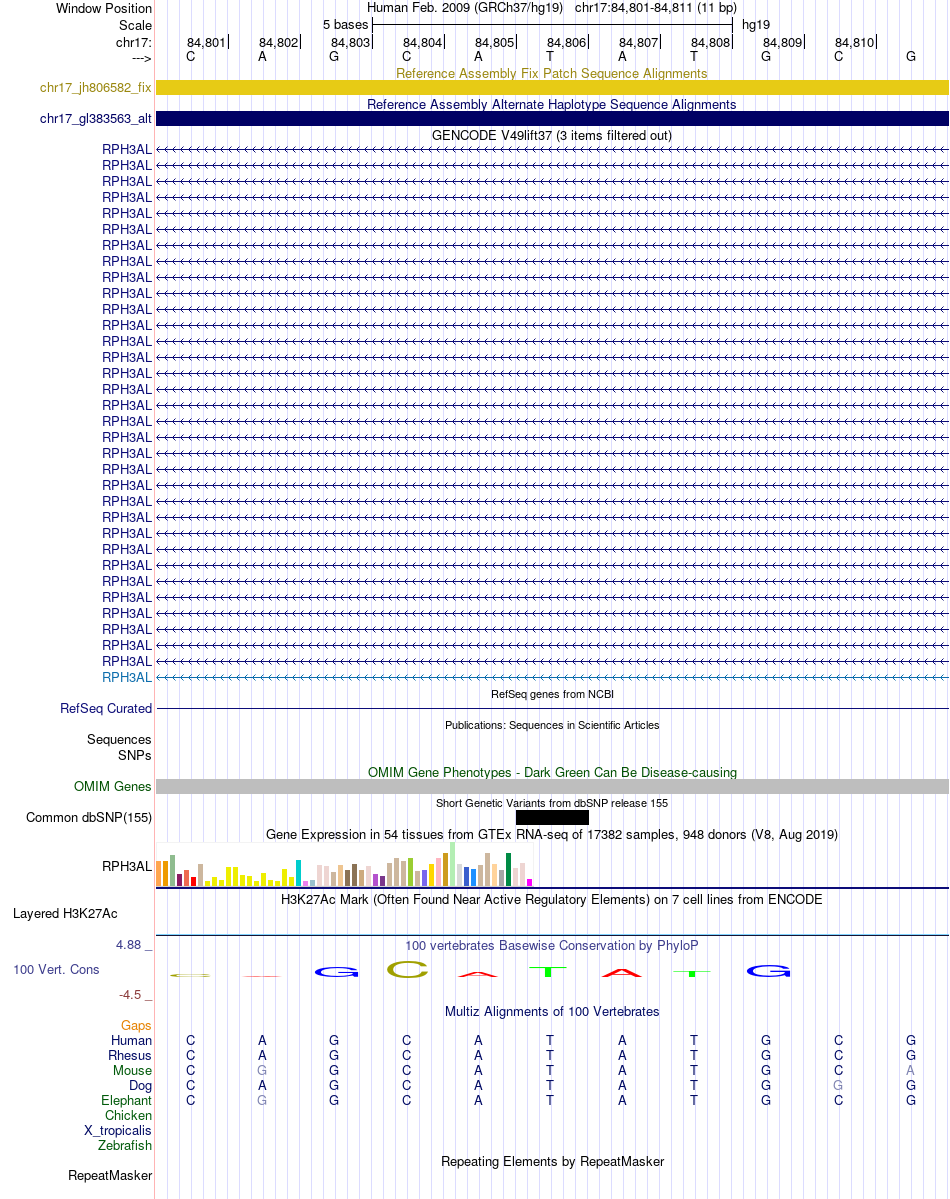Select the Chicken alignment row label
This screenshot has height=1199, width=950.
pyautogui.click(x=129, y=1116)
